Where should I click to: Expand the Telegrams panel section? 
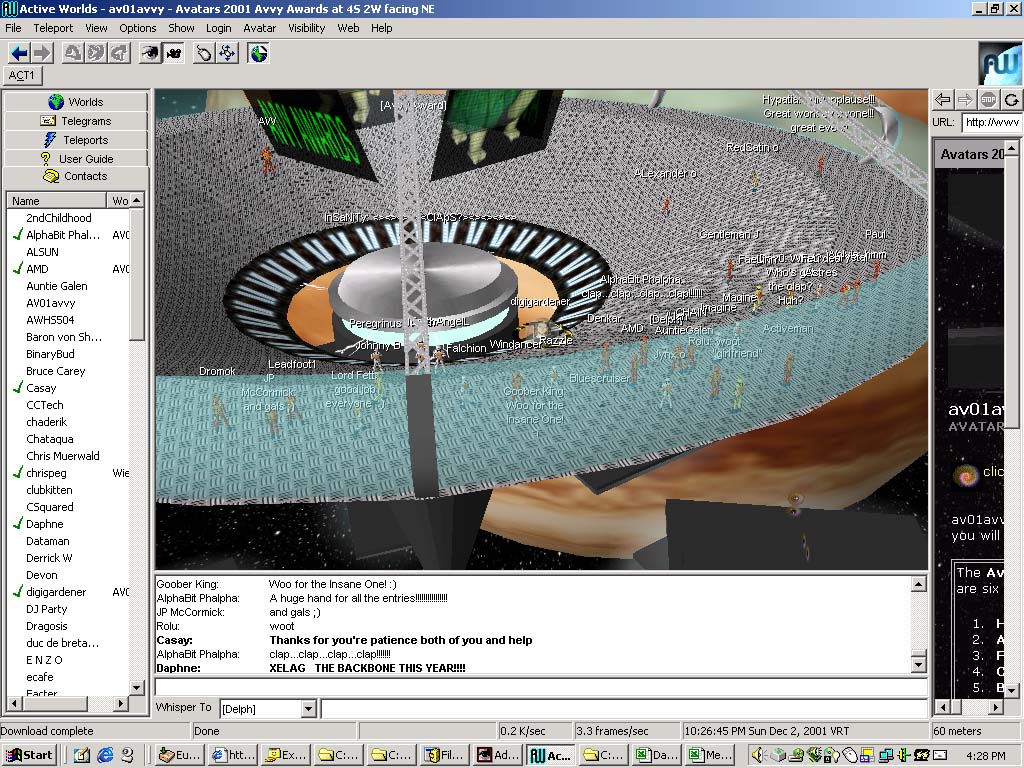click(76, 121)
